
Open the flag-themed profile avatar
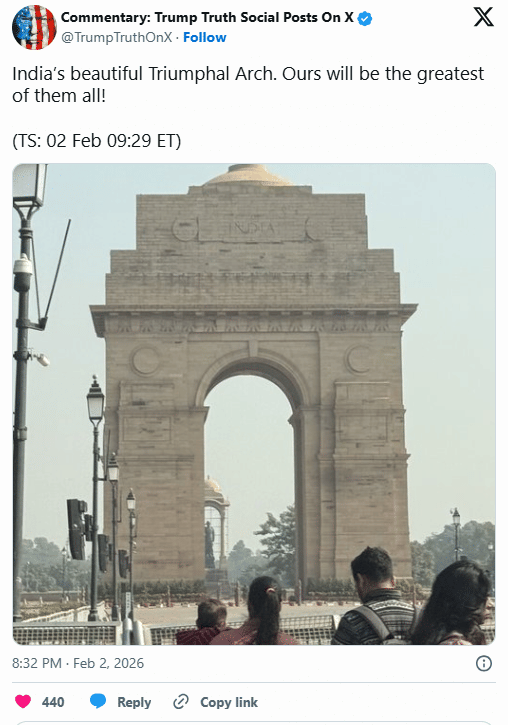(x=34, y=27)
